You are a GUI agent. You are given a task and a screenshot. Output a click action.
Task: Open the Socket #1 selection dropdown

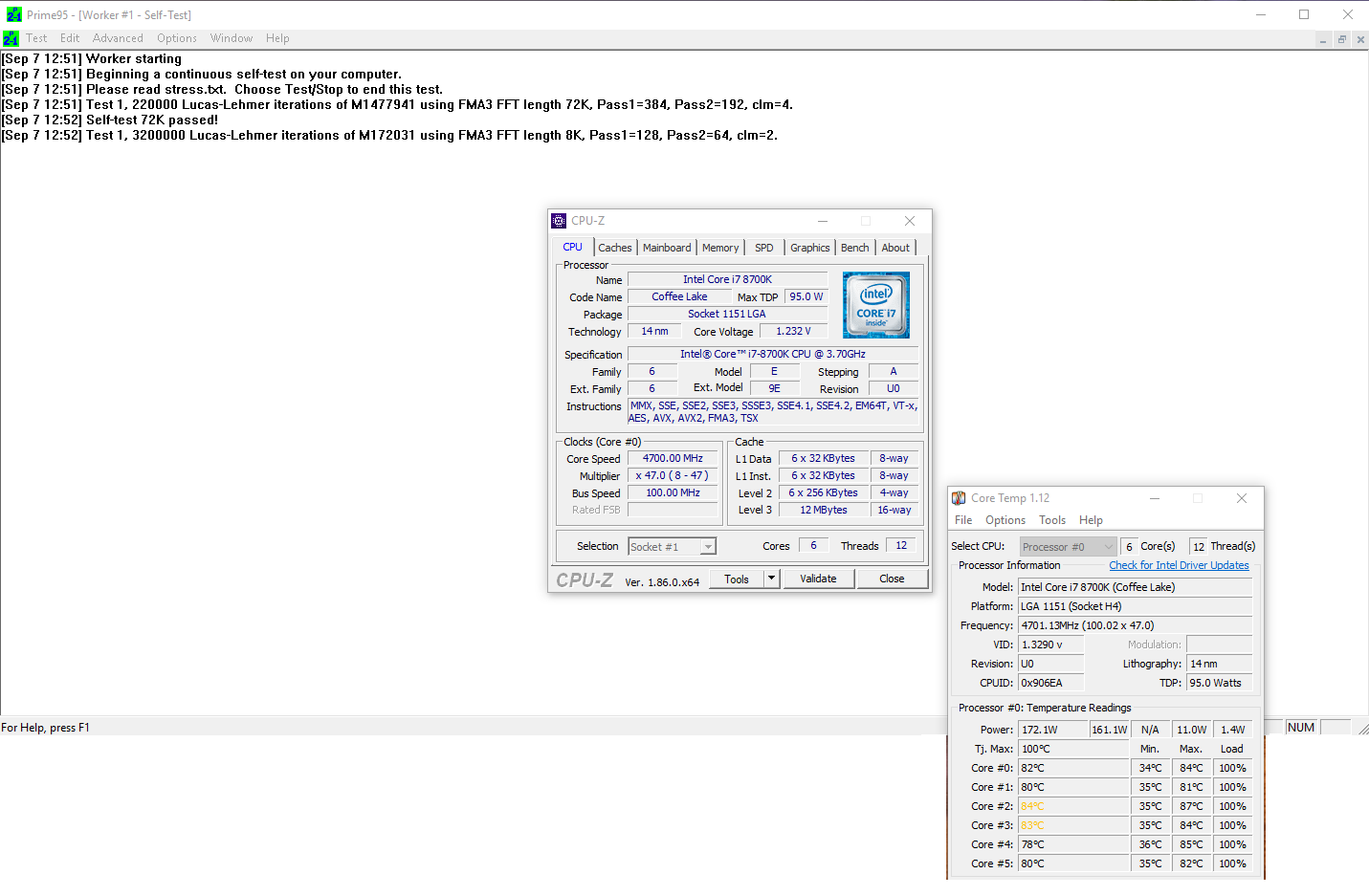click(x=673, y=547)
